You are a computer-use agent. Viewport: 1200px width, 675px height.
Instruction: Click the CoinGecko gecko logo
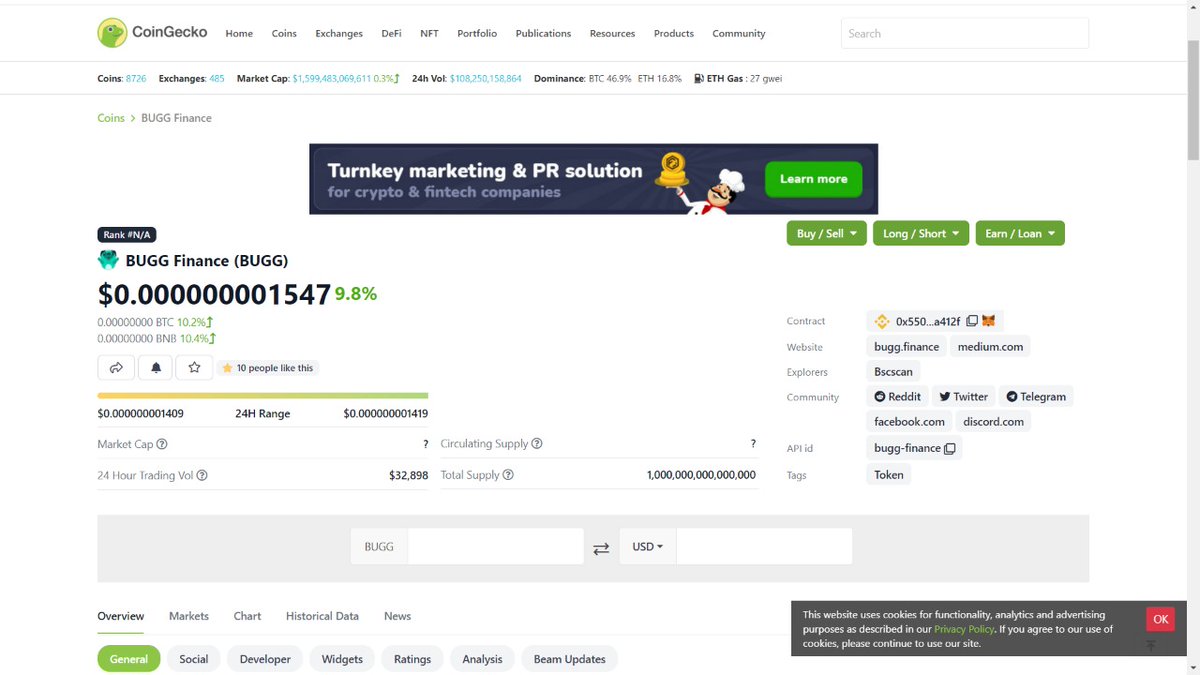click(112, 33)
